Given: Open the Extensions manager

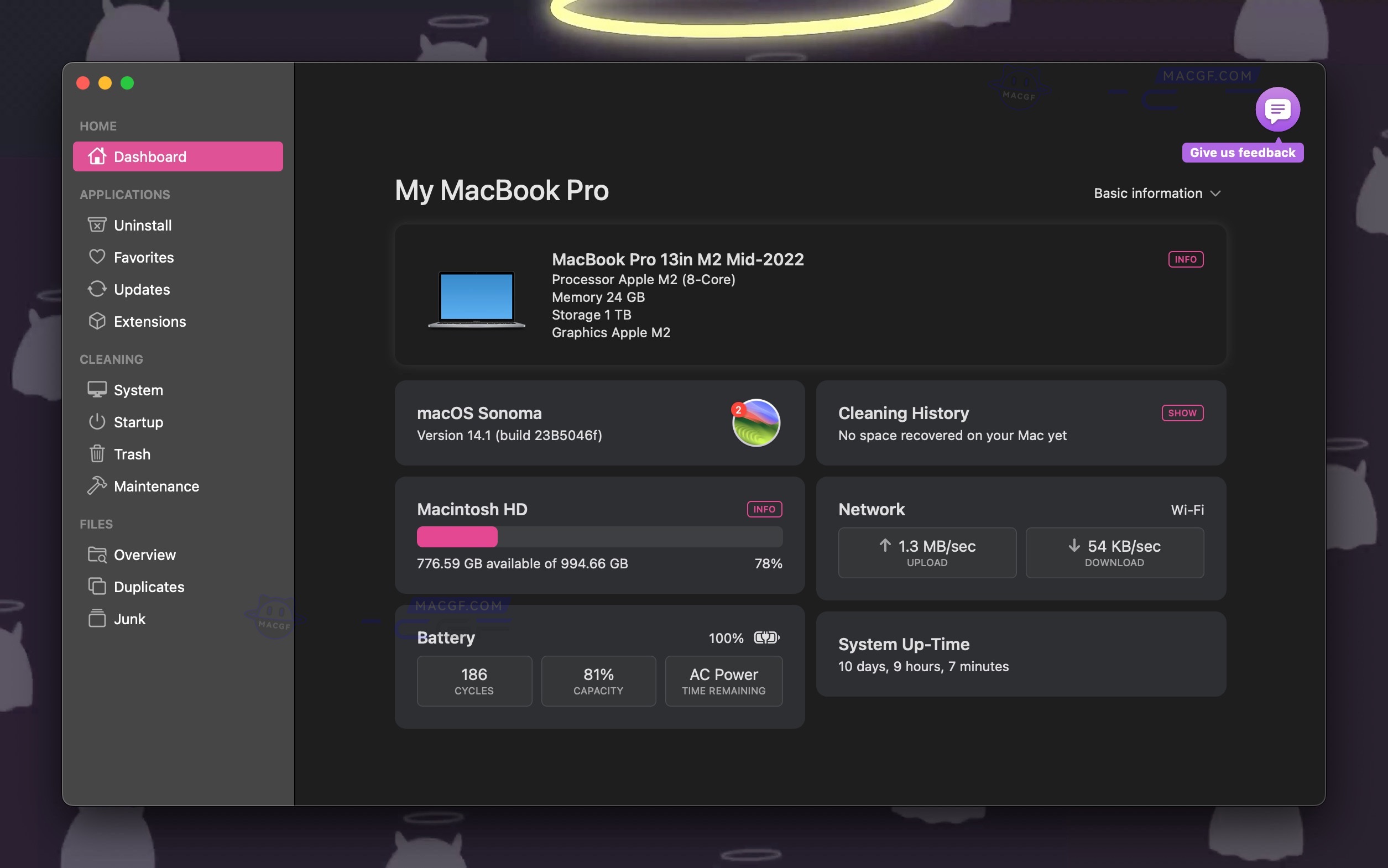Looking at the screenshot, I should click(149, 321).
